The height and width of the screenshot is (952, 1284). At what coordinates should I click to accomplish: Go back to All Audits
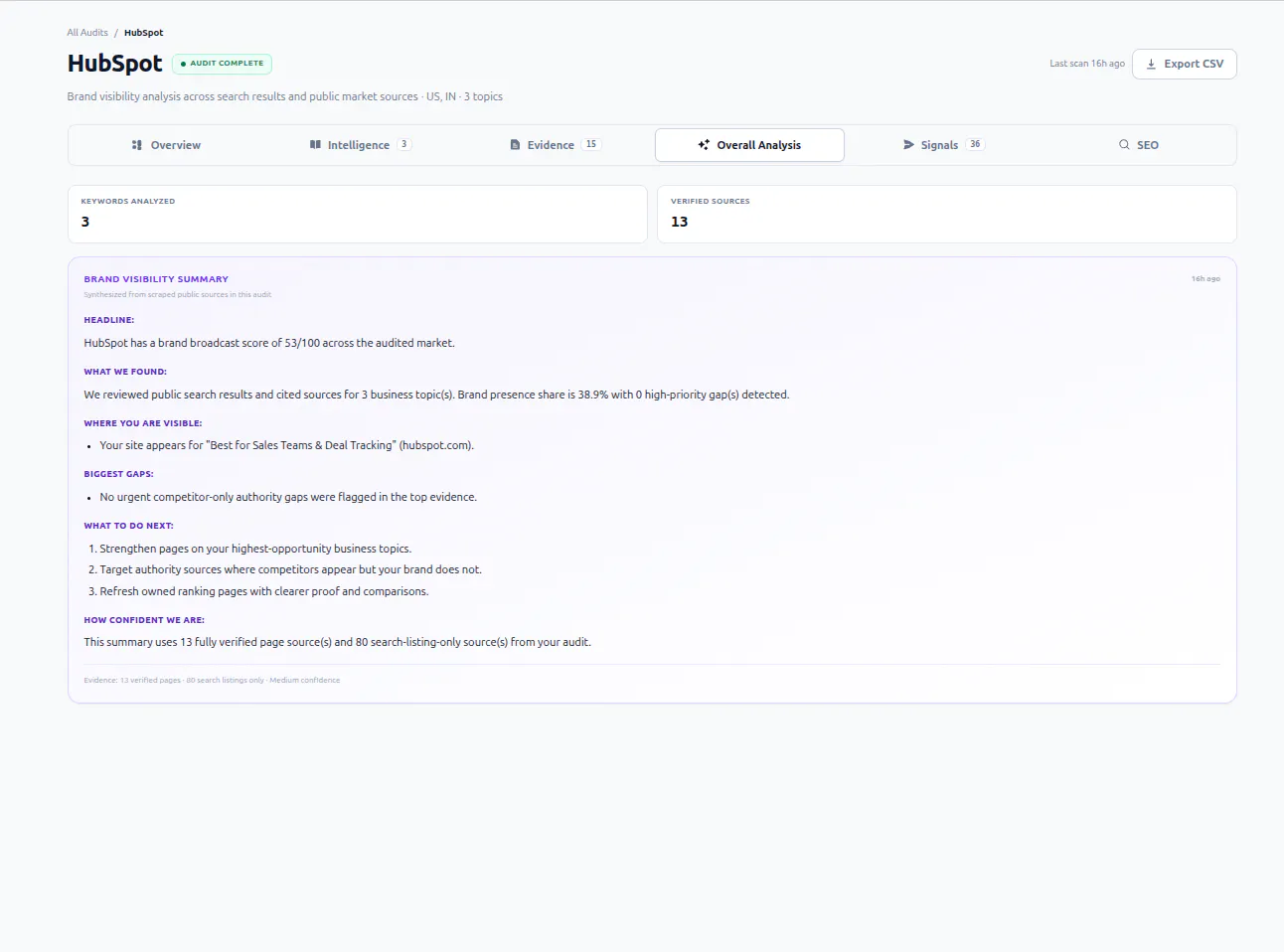point(87,33)
